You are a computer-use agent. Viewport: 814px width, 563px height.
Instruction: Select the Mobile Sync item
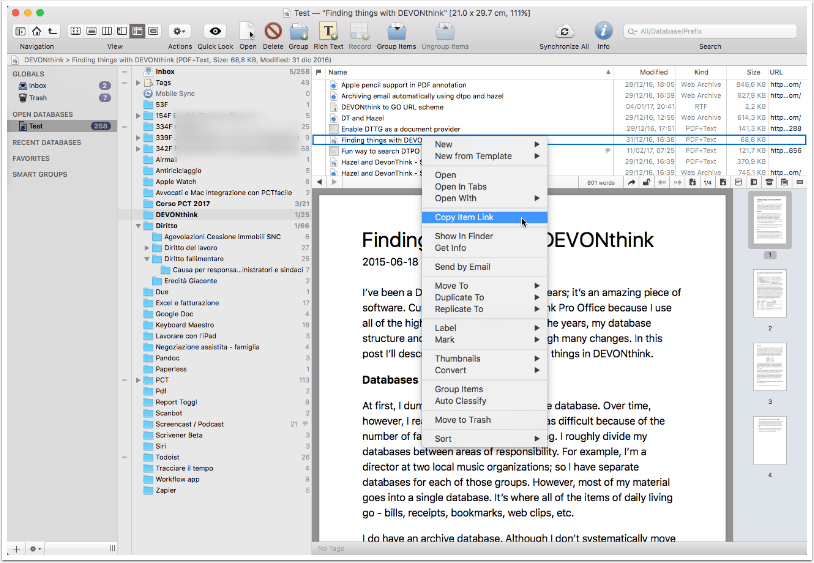(x=175, y=94)
